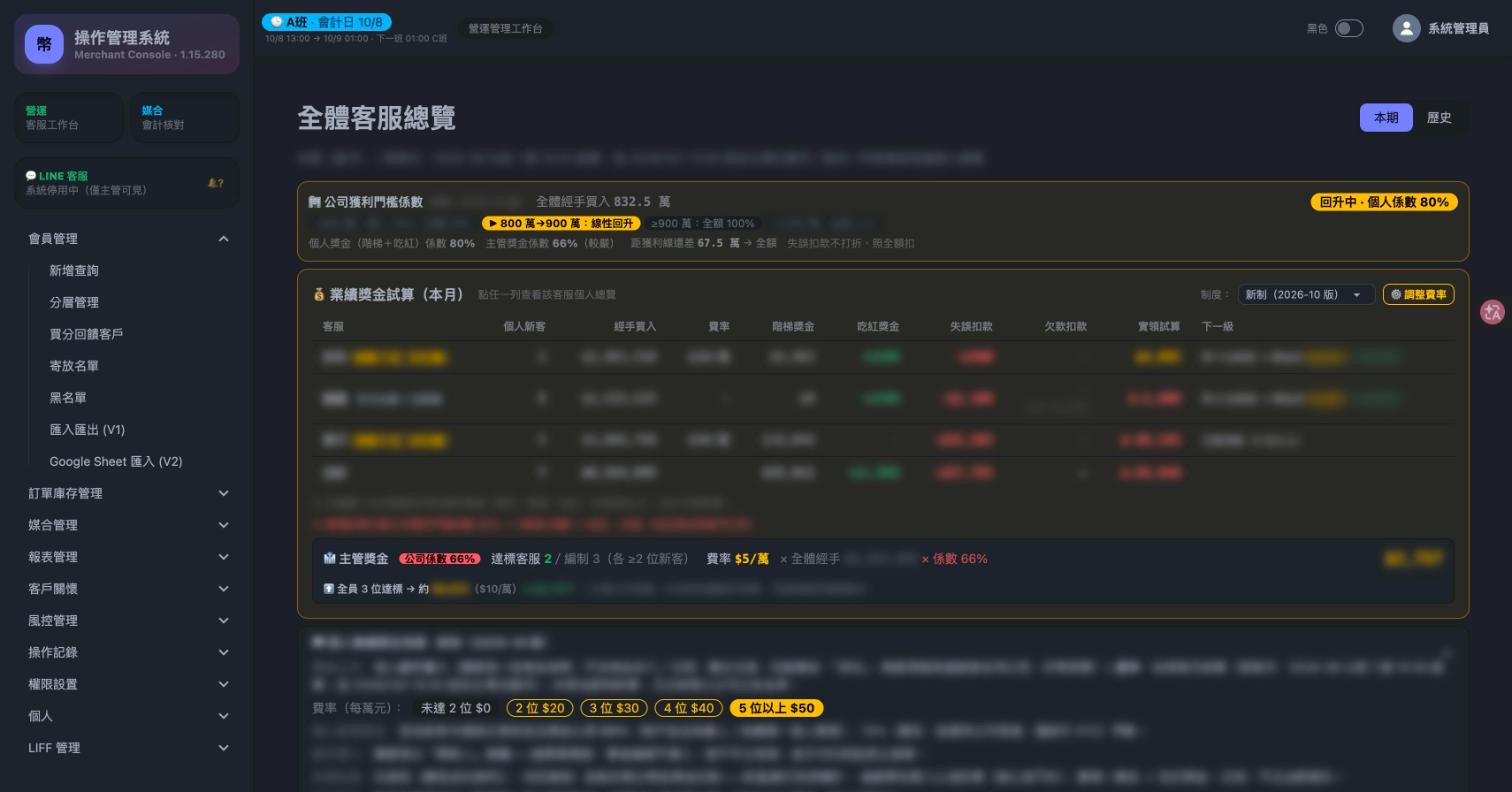Select Google Sheet 匯入 (V2)

click(x=116, y=462)
